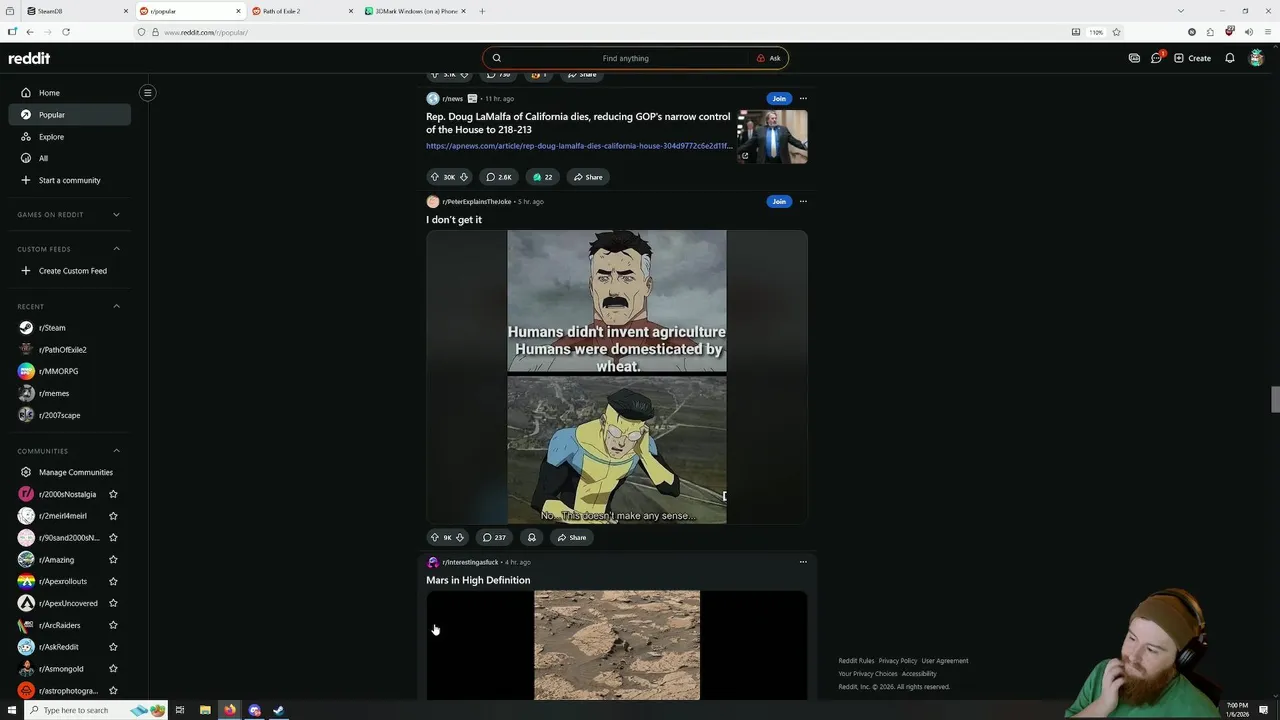Click Start a community

(69, 180)
